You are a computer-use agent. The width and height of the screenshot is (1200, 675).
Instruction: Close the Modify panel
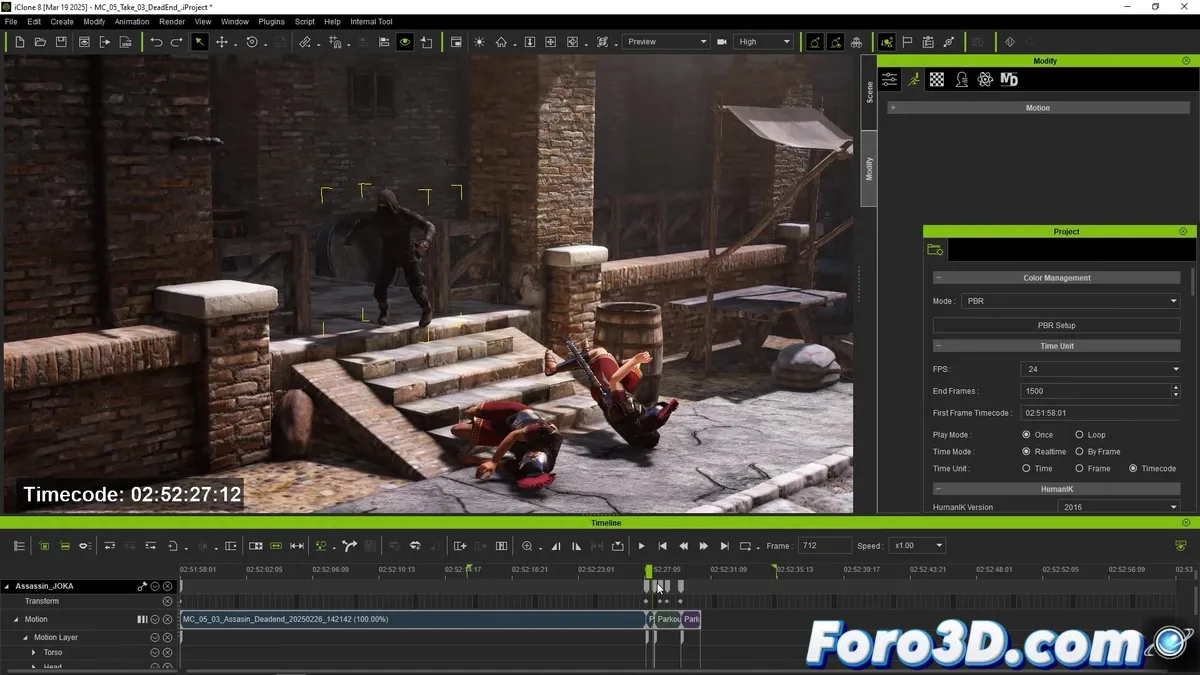pos(1186,61)
